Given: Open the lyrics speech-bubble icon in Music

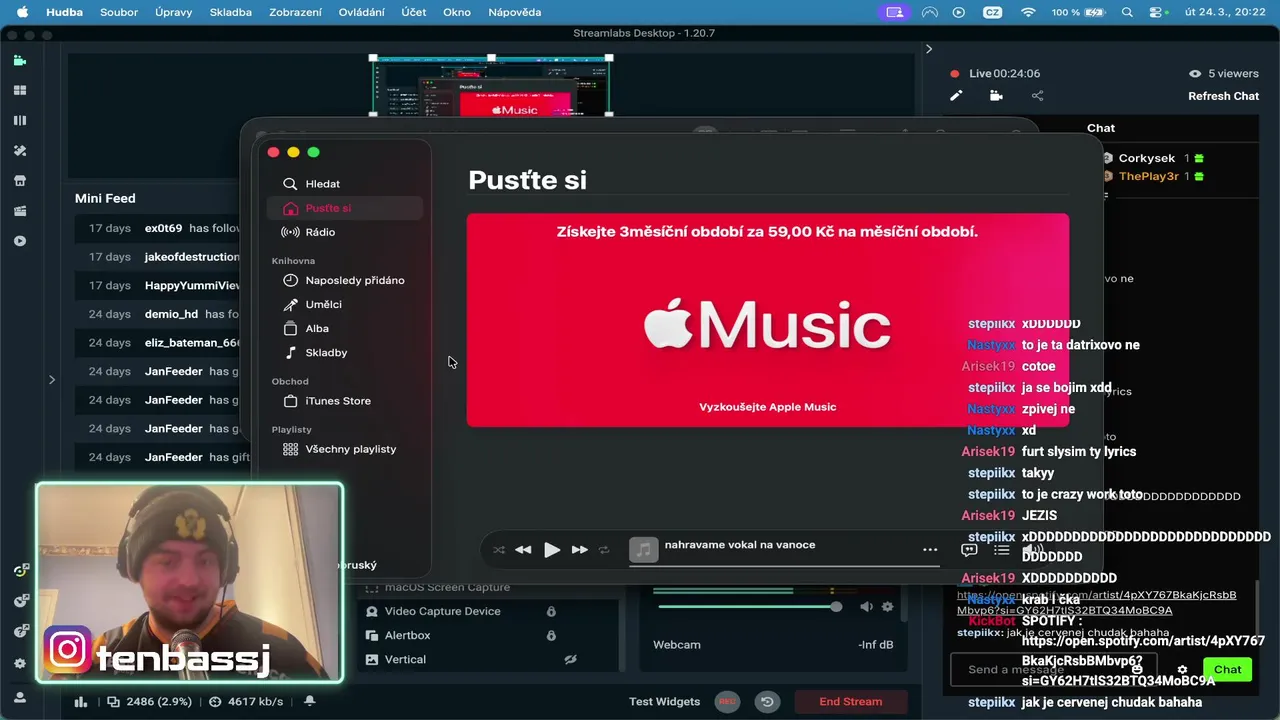Looking at the screenshot, I should (x=969, y=549).
